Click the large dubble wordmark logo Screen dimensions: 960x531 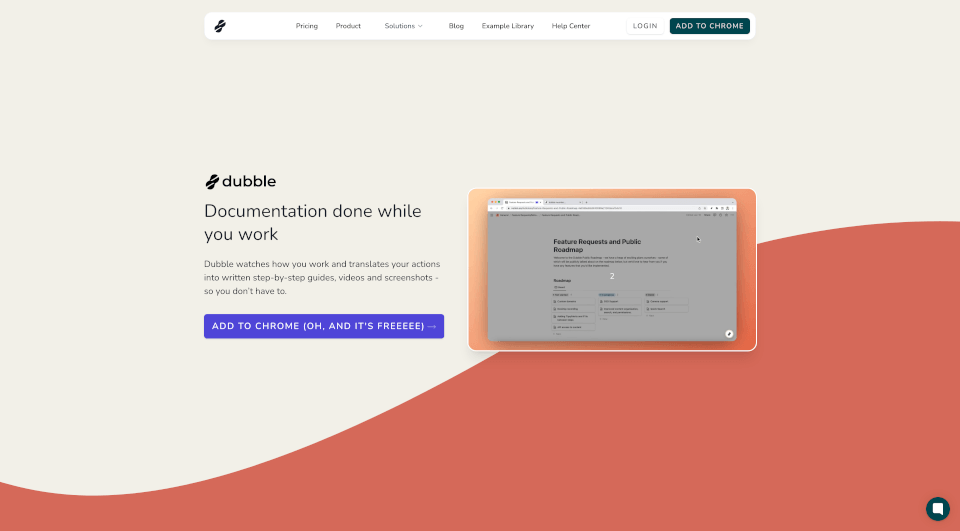(241, 181)
